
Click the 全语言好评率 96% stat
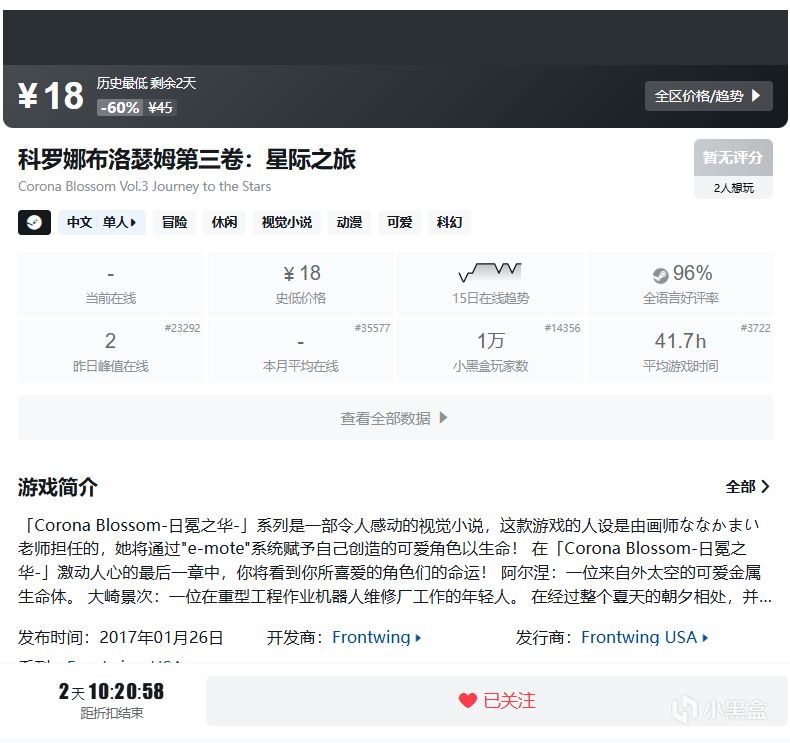point(681,285)
